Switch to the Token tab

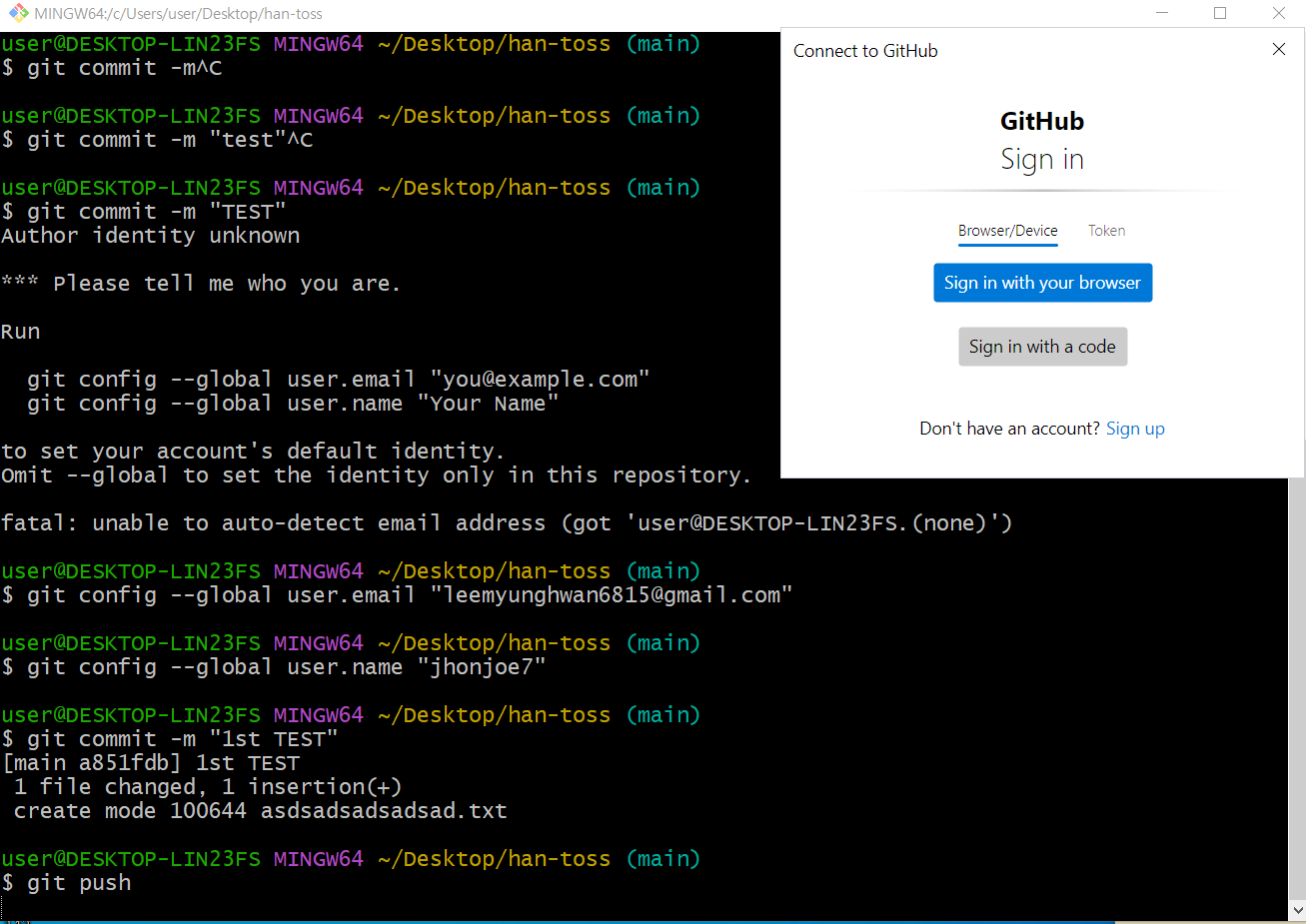(1106, 231)
